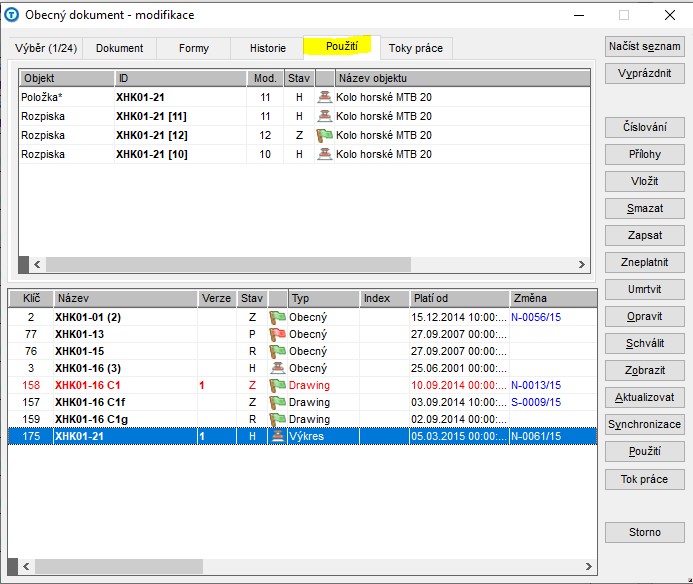The width and height of the screenshot is (693, 584).
Task: Click the application logo icon in title bar
Action: pyautogui.click(x=11, y=15)
